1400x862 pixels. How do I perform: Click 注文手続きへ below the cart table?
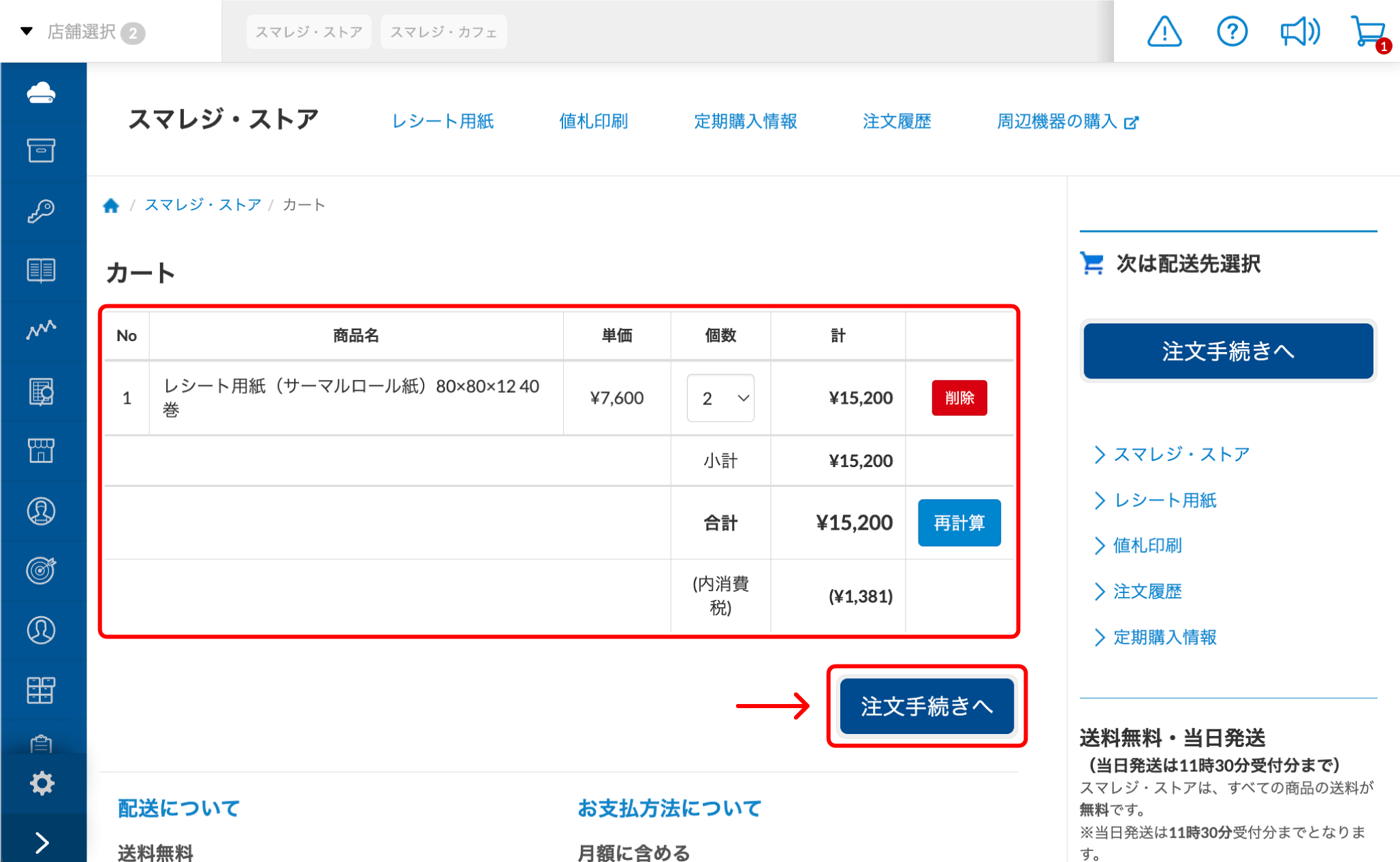click(927, 706)
